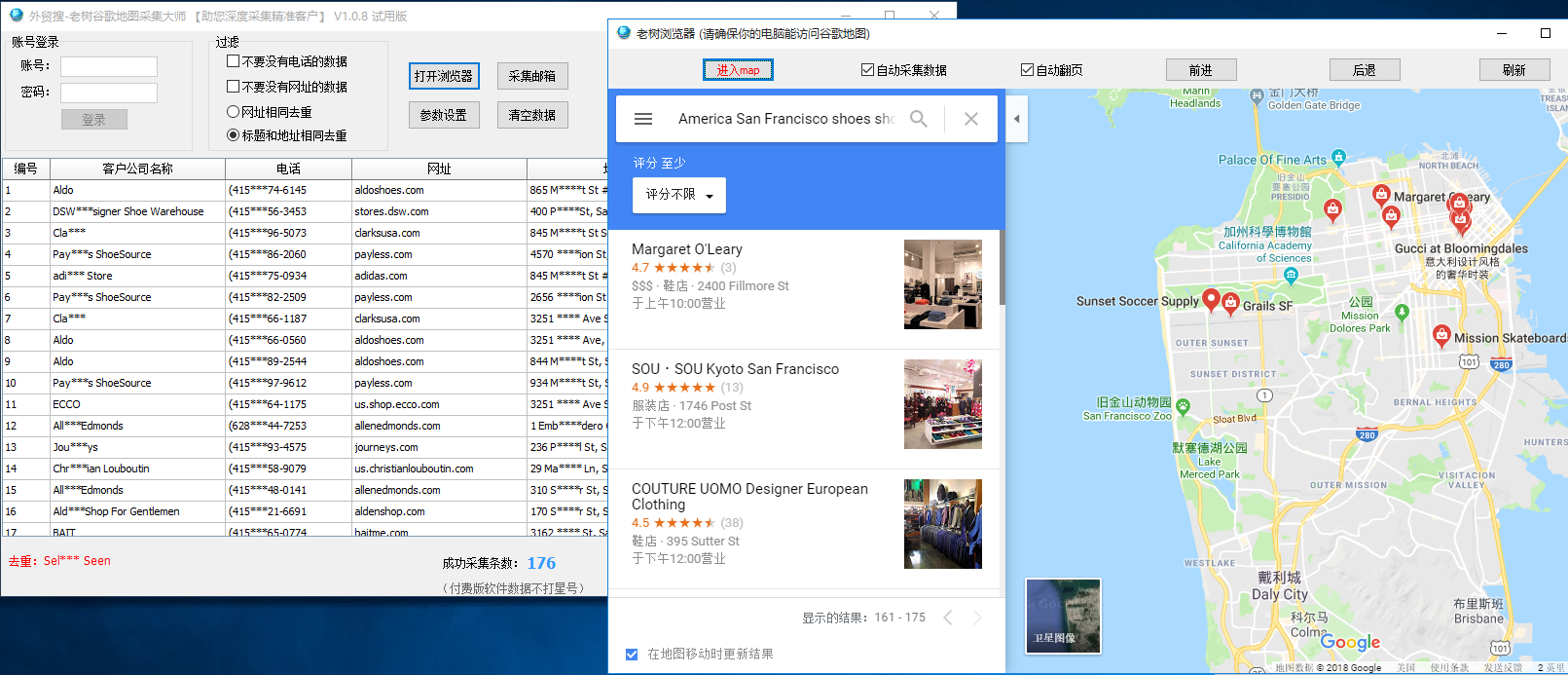Focus the 密码 password input field
The width and height of the screenshot is (1568, 675).
109,93
